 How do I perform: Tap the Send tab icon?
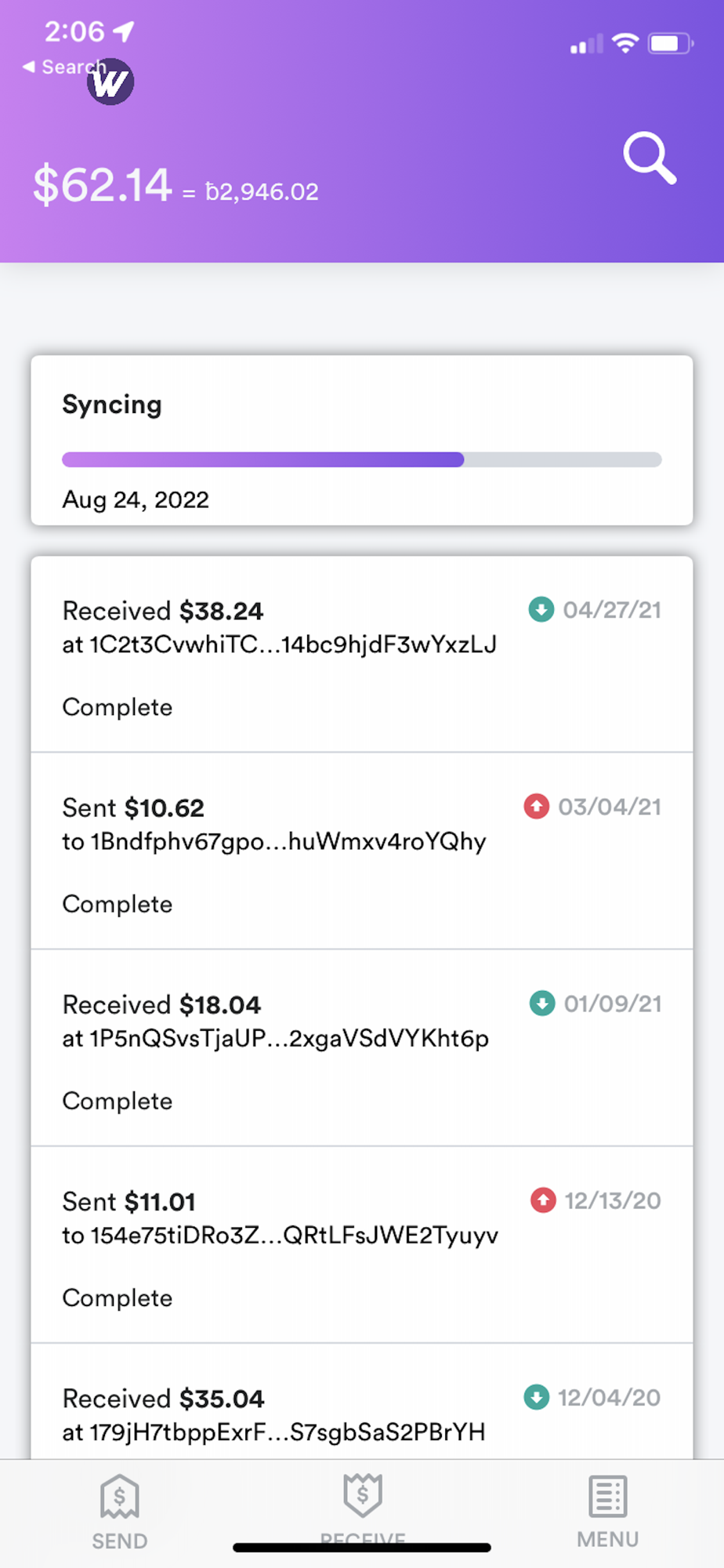pos(119,1497)
